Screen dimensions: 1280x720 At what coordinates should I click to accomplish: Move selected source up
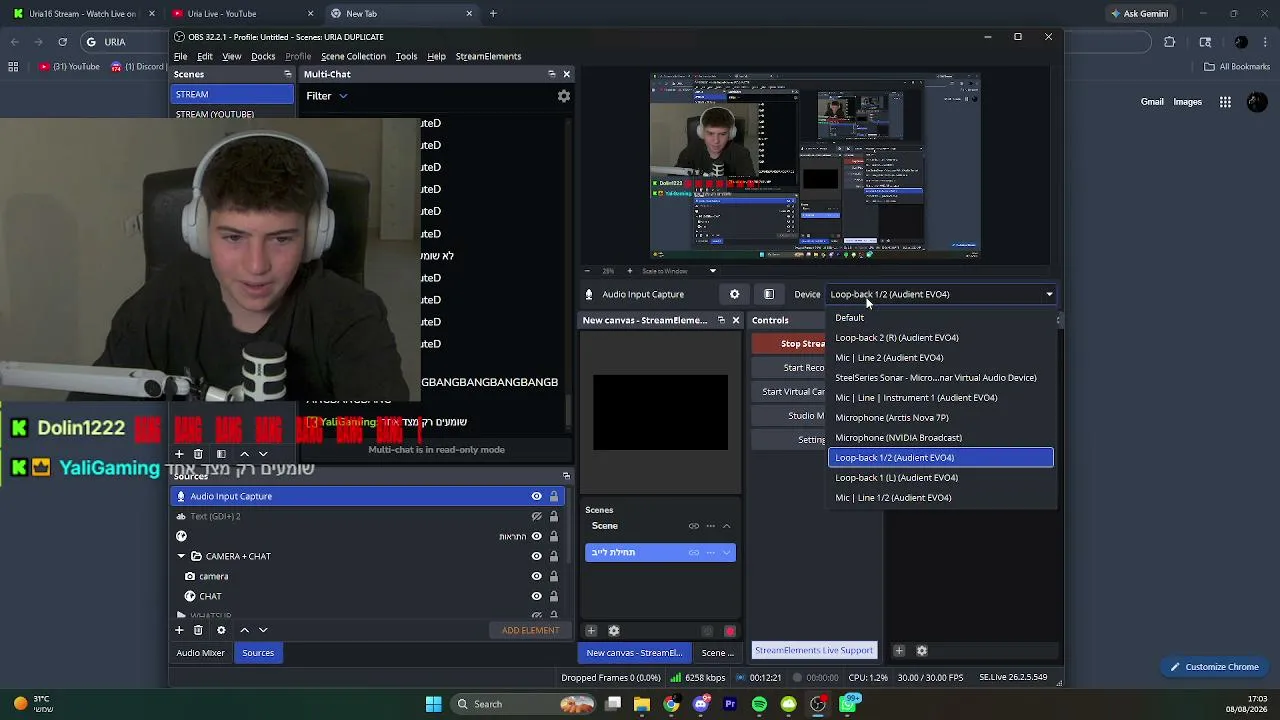[x=244, y=630]
